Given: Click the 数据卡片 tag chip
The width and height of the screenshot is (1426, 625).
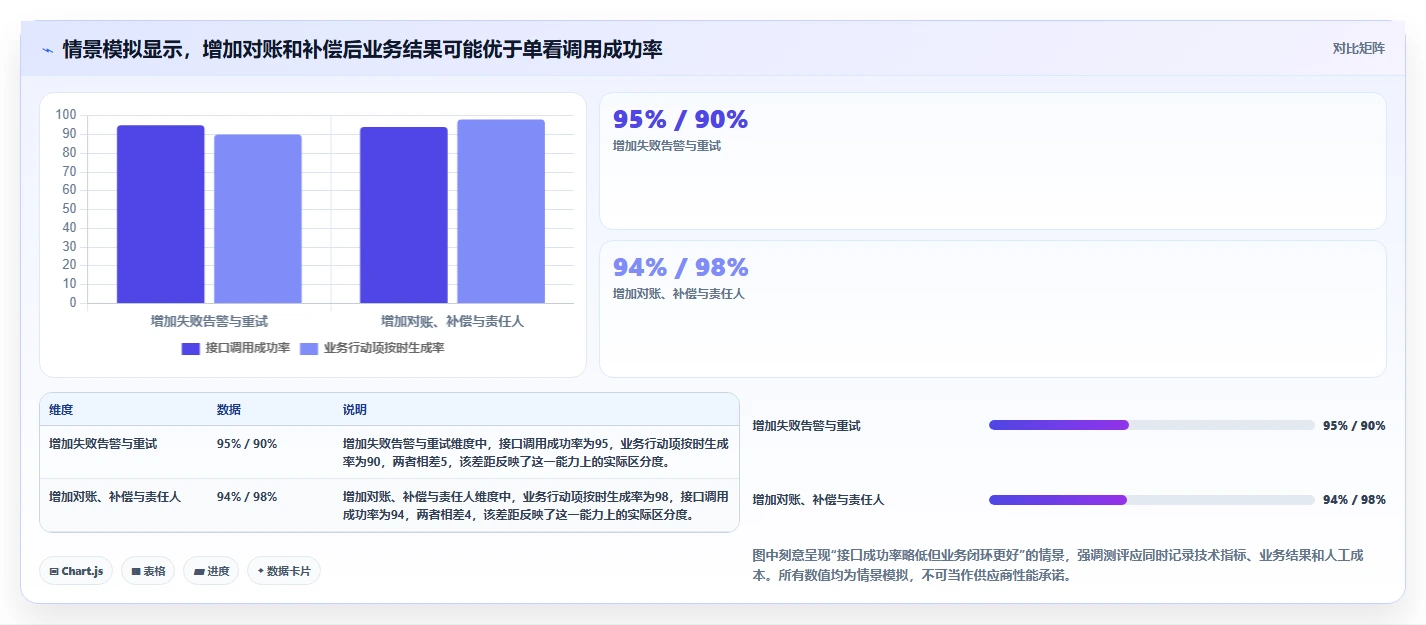Looking at the screenshot, I should [284, 571].
